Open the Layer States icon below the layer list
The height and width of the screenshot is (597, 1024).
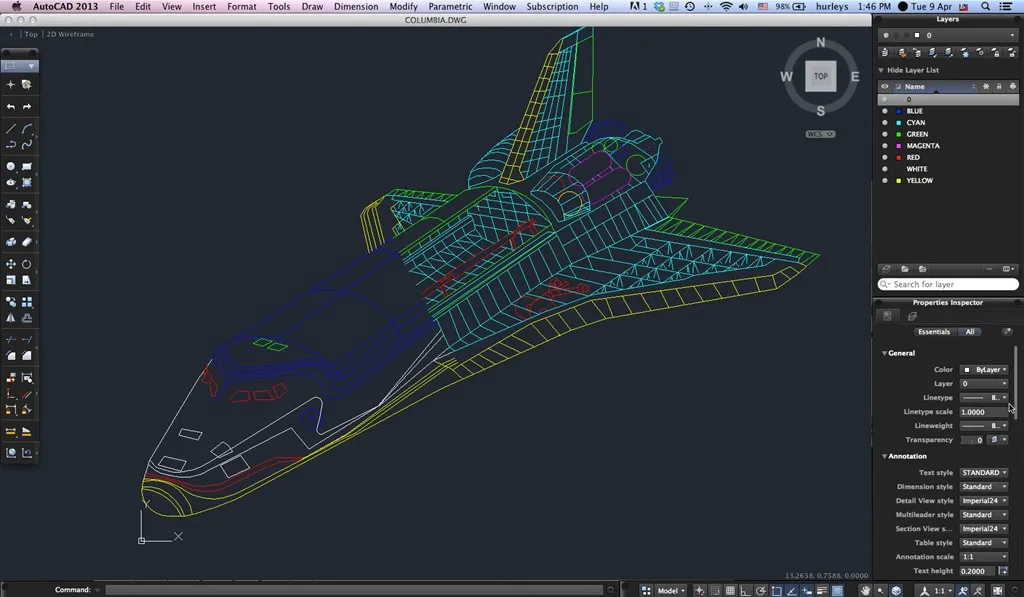(x=886, y=268)
